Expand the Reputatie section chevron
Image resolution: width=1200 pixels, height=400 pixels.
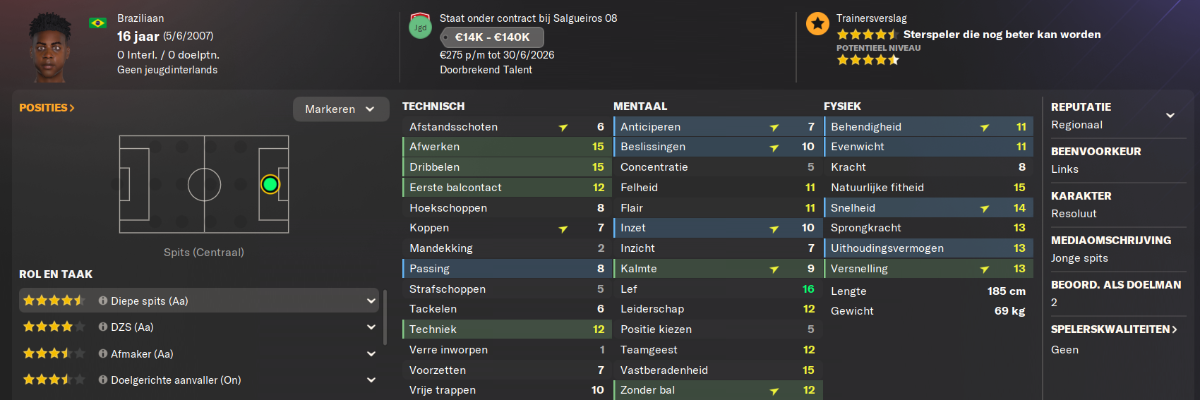point(1170,115)
